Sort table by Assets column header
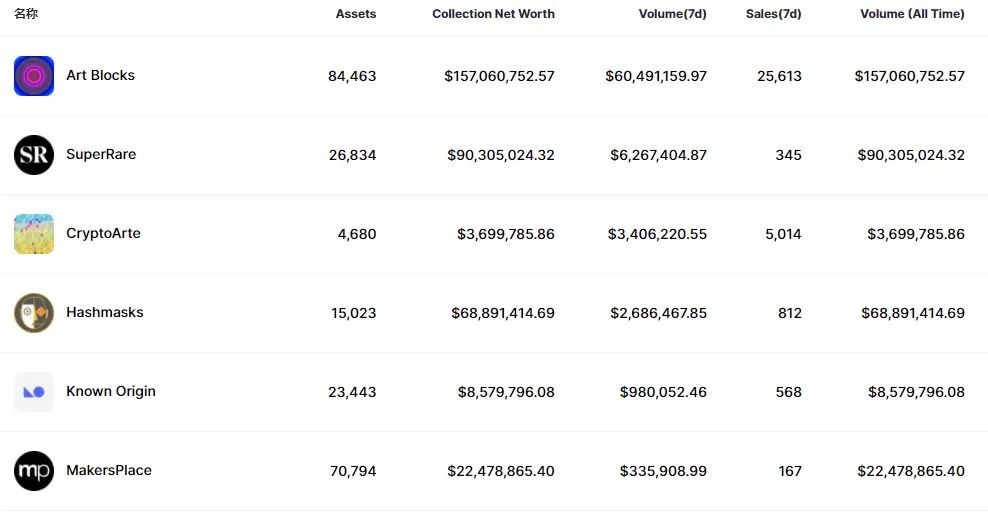Screen dimensions: 988x513 356,14
